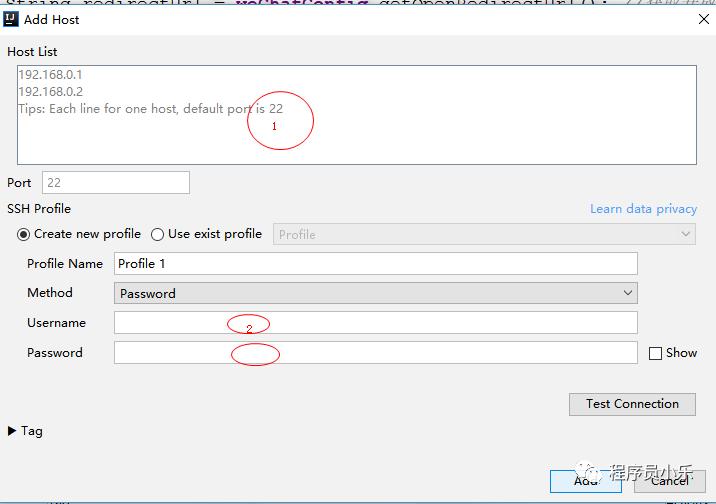This screenshot has width=716, height=504.
Task: Open the Learn data privacy link
Action: (x=643, y=209)
